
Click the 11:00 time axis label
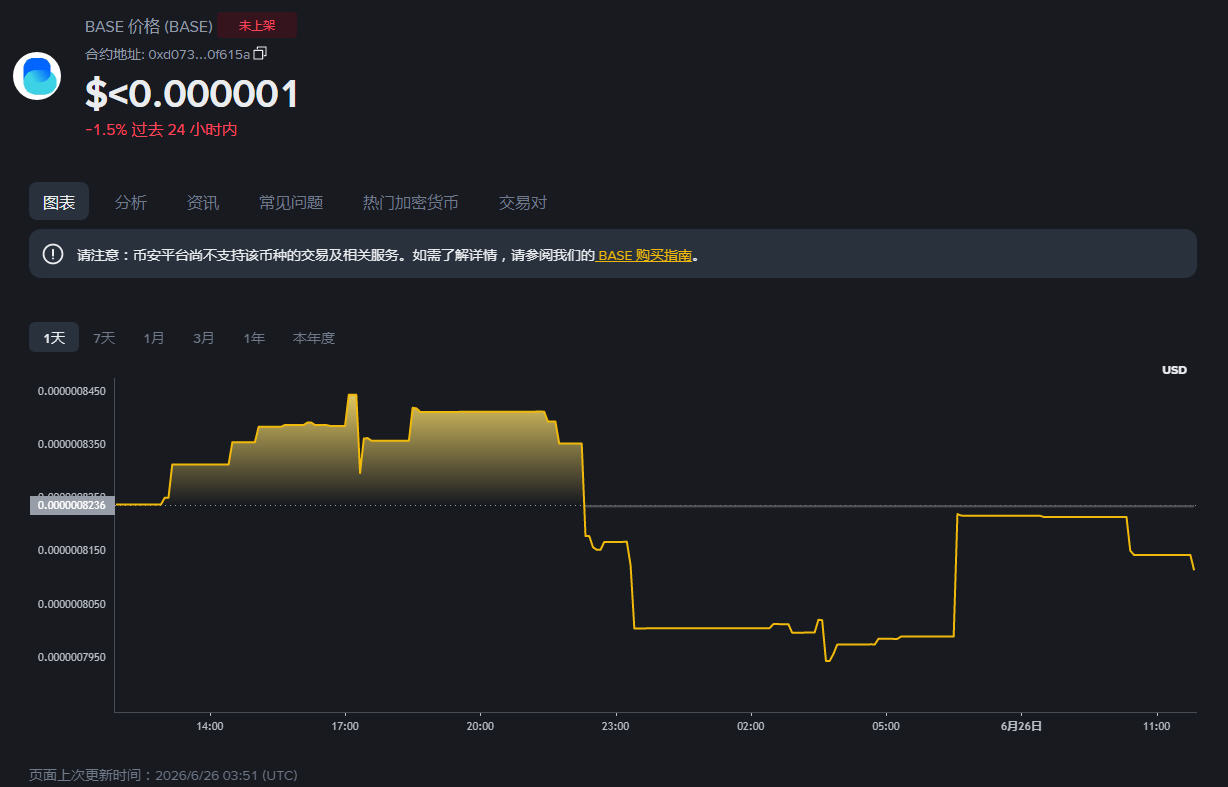tap(1156, 726)
